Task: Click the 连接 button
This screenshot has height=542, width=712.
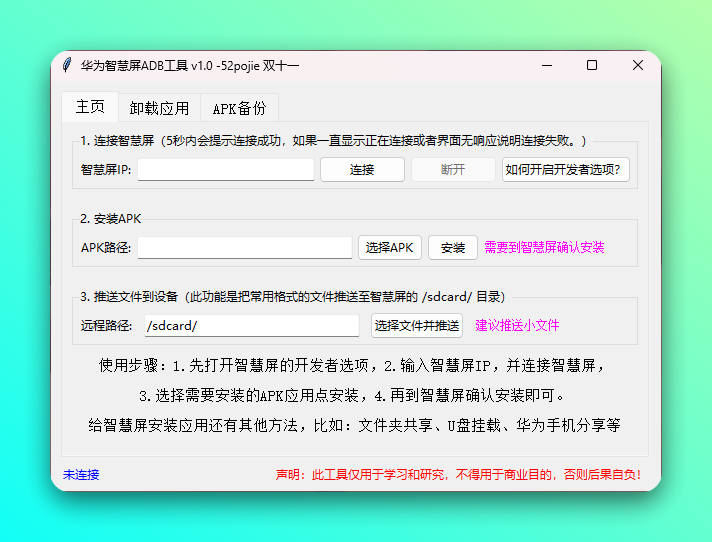Action: click(x=362, y=169)
